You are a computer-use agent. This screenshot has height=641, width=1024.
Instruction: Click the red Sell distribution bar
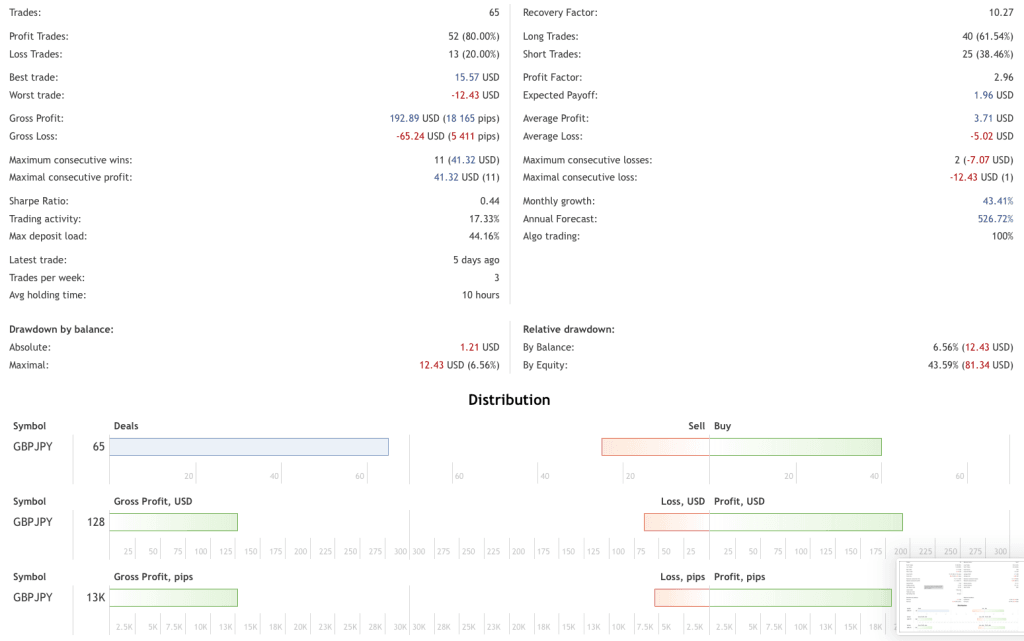(655, 447)
